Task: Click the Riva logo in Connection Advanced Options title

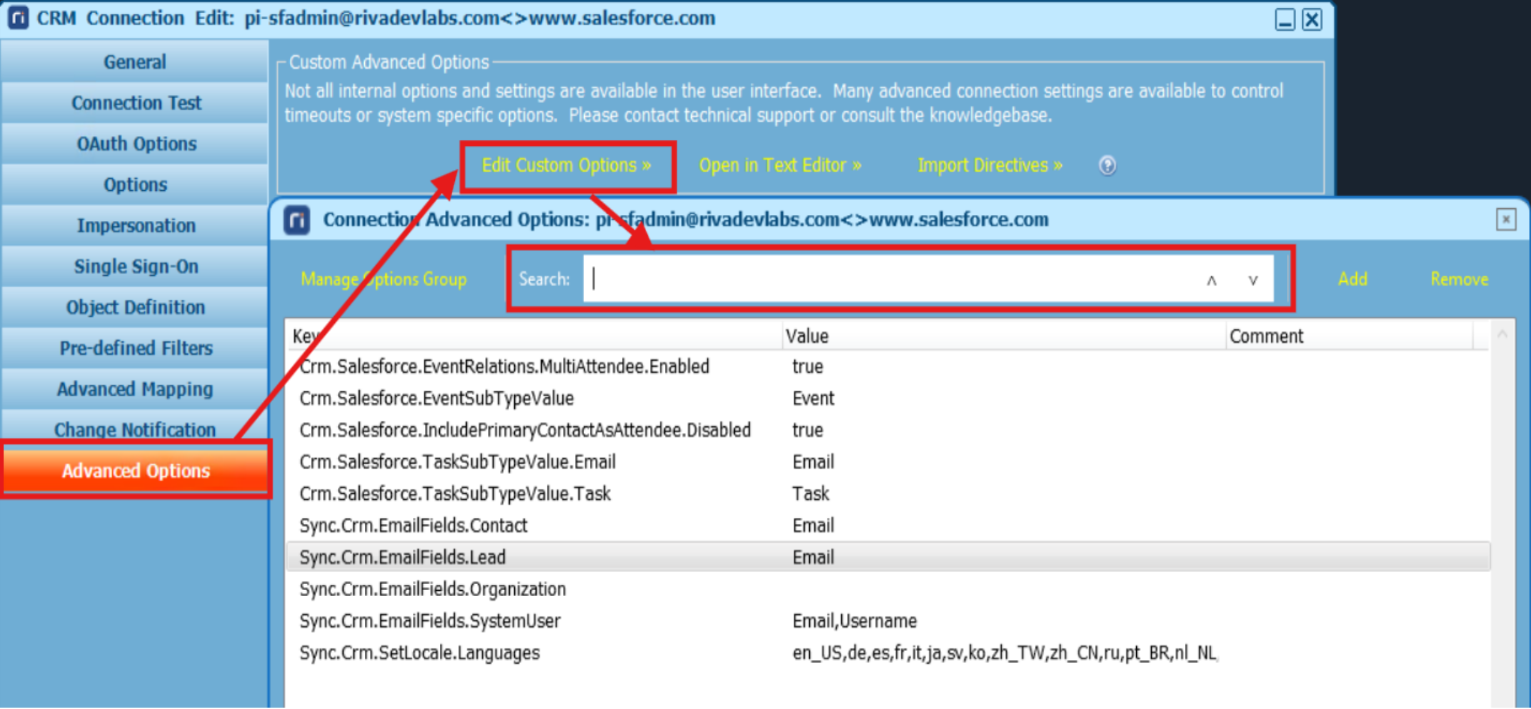Action: 297,220
